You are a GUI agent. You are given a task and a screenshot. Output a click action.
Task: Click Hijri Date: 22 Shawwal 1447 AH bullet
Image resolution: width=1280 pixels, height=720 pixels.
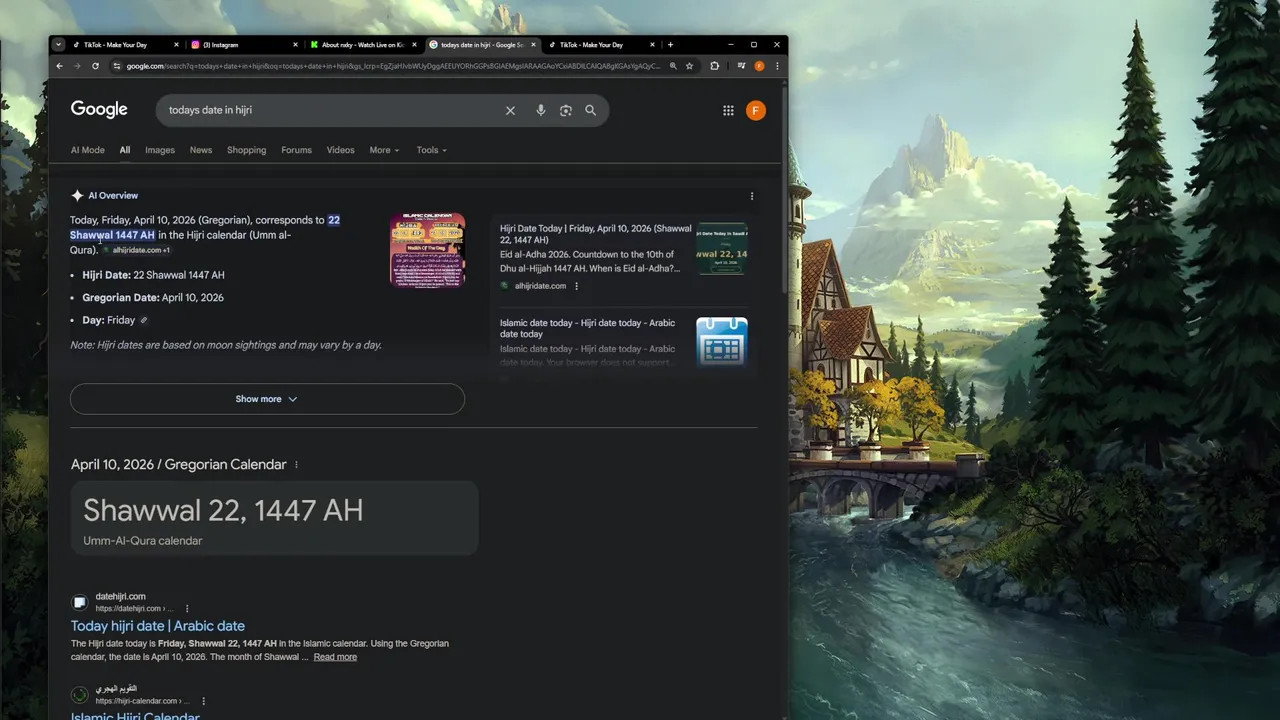[153, 275]
